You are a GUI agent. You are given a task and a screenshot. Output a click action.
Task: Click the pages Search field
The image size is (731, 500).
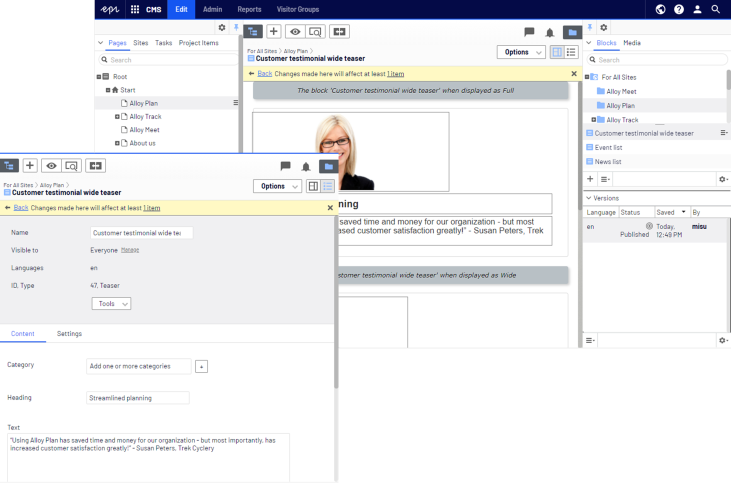(x=169, y=60)
